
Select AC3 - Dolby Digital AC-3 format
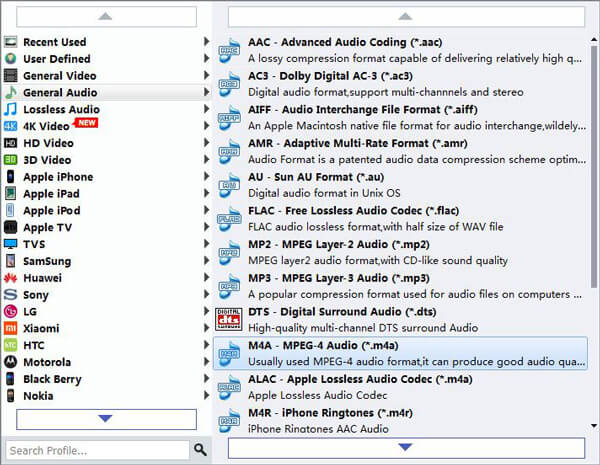click(401, 84)
